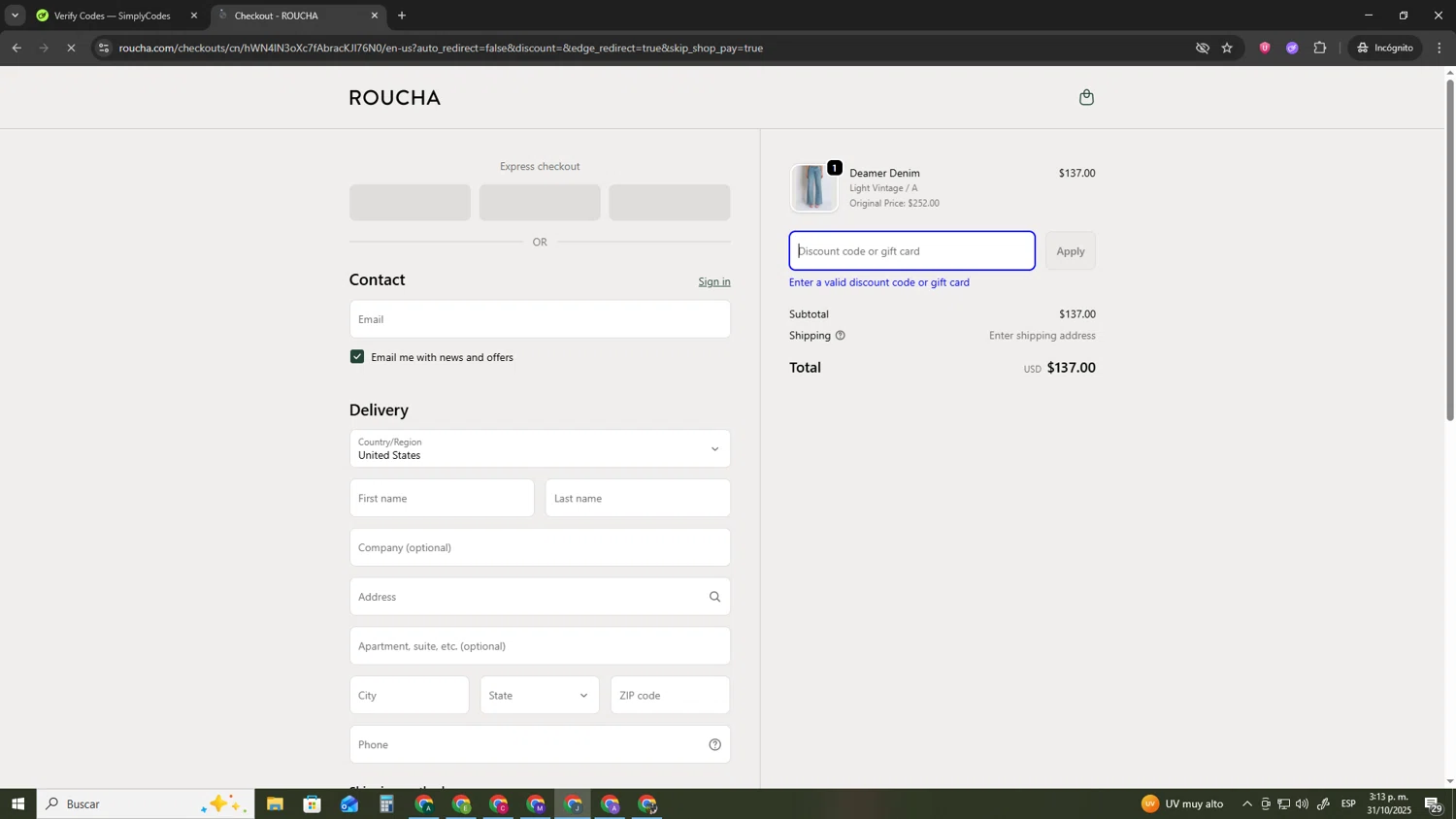Image resolution: width=1456 pixels, height=819 pixels.
Task: Click the City input field
Action: tap(409, 696)
